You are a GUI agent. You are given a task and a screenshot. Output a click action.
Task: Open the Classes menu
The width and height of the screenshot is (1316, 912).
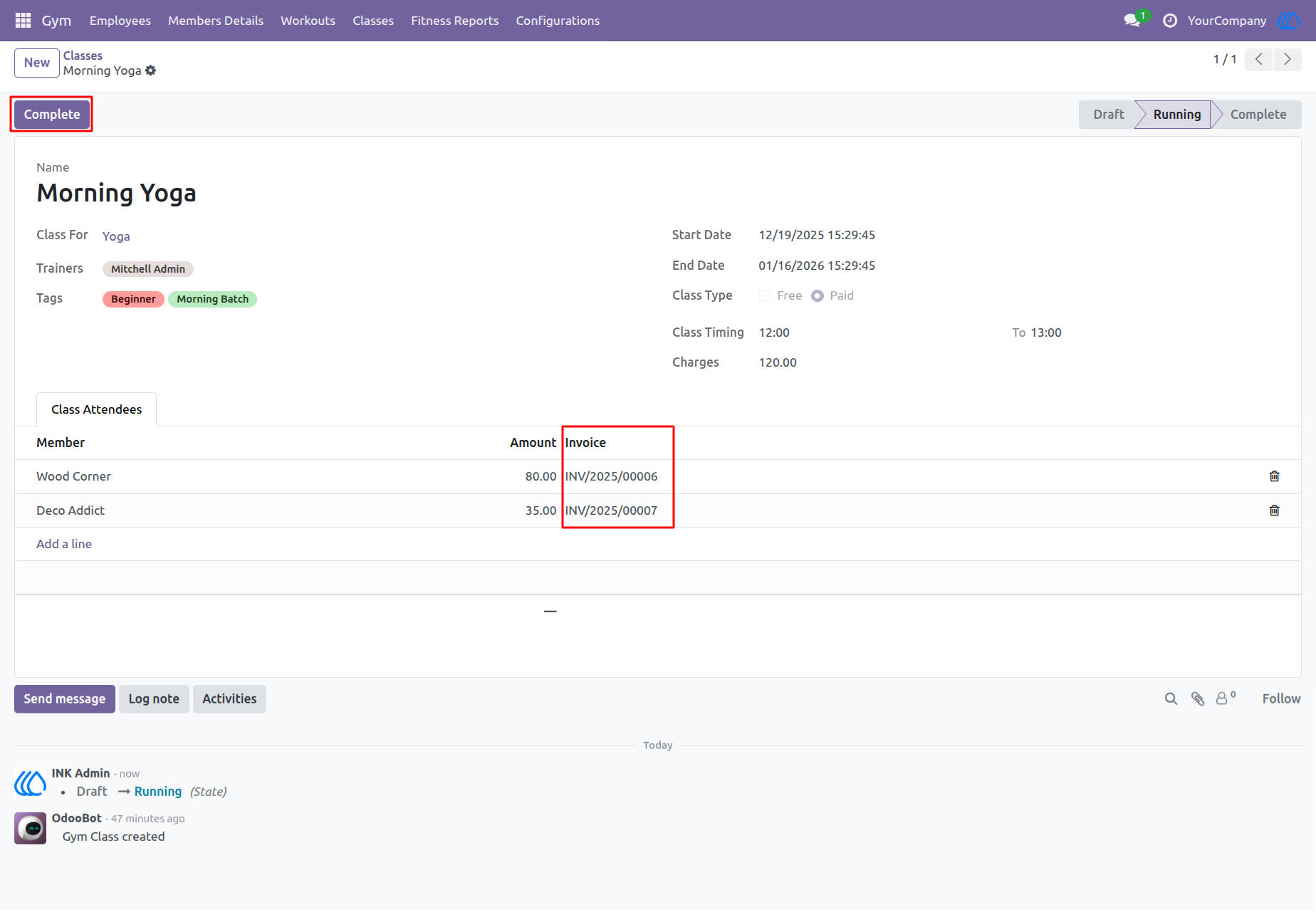pyautogui.click(x=373, y=21)
